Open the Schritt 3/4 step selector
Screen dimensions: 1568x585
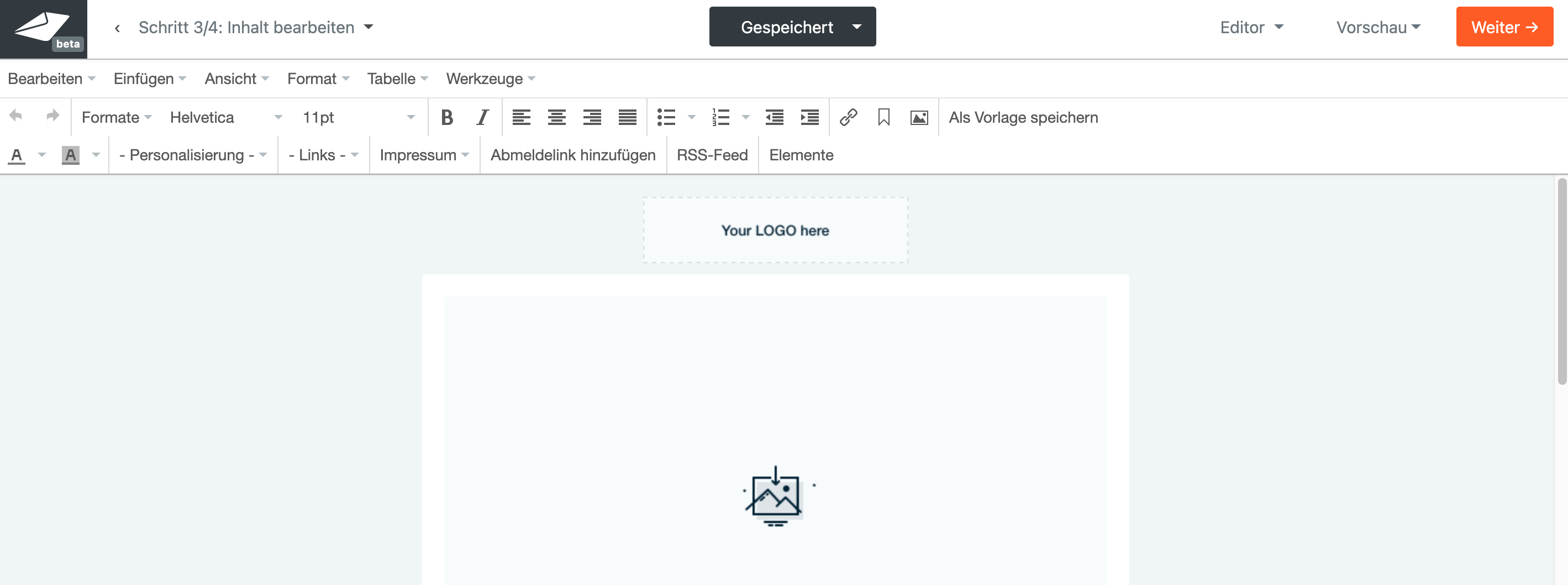[x=256, y=28]
